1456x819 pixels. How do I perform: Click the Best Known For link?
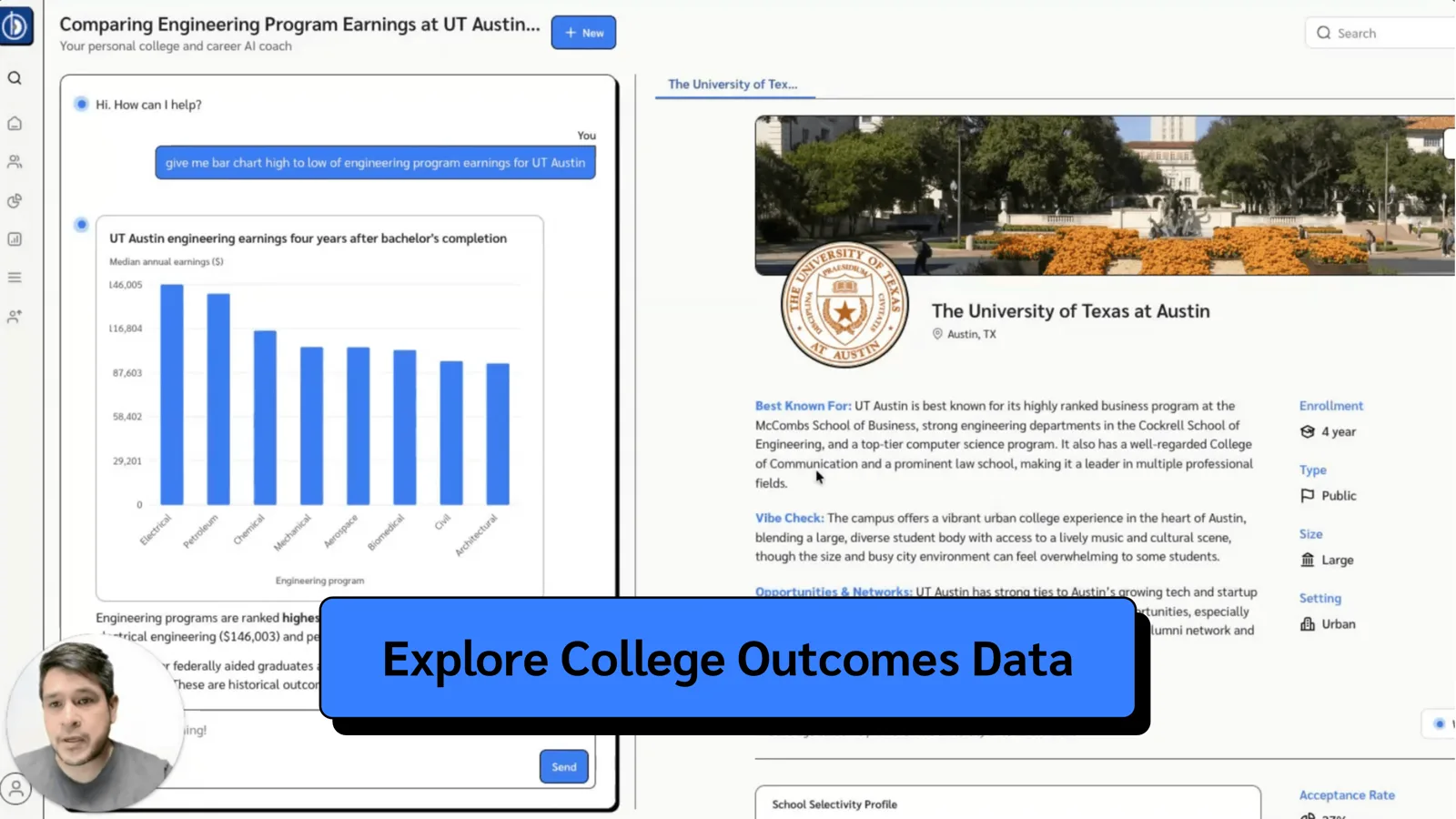[803, 406]
